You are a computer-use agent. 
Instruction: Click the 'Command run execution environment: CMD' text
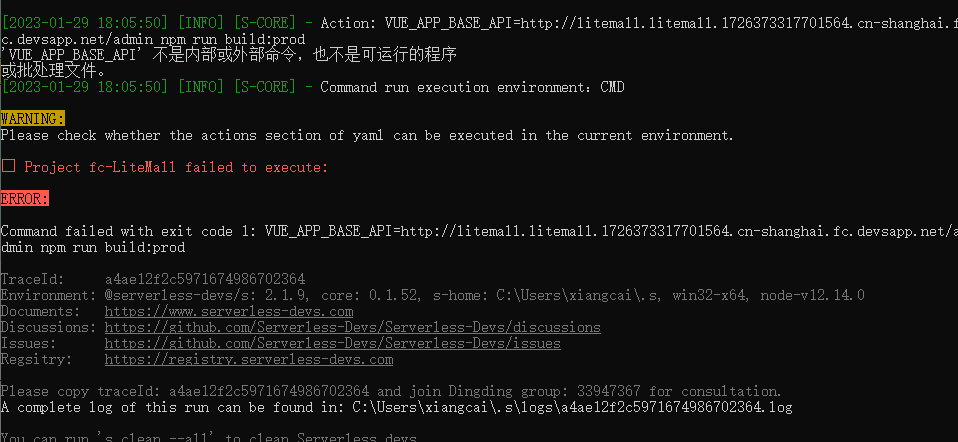point(472,87)
